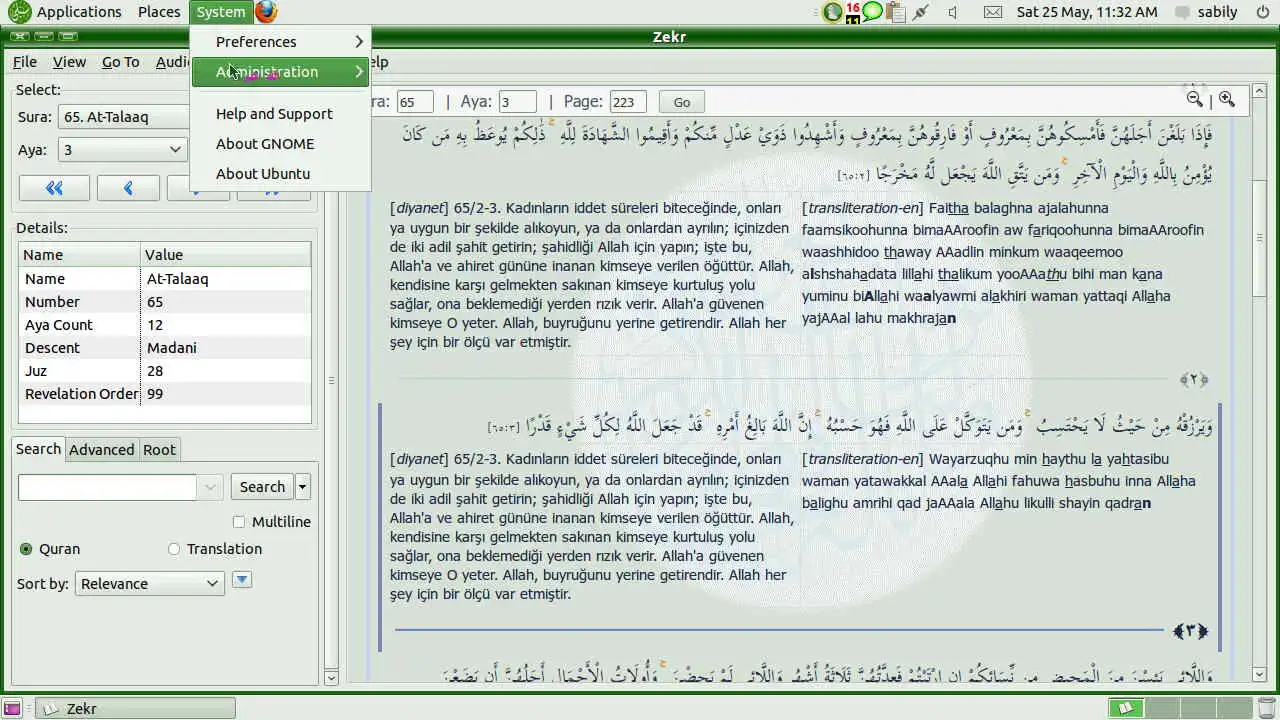Open the mail envelope indicator
Image resolution: width=1280 pixels, height=720 pixels.
pyautogui.click(x=992, y=12)
